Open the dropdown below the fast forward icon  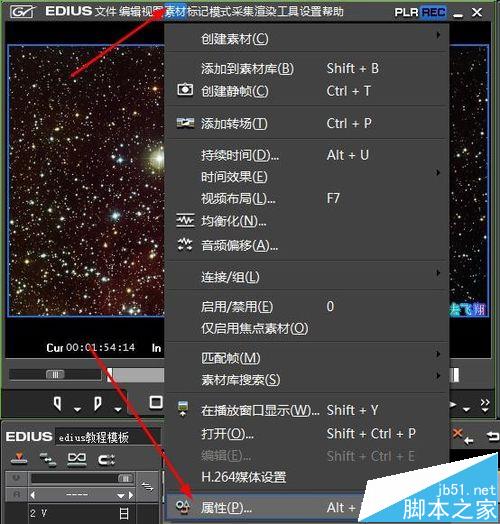(485, 410)
